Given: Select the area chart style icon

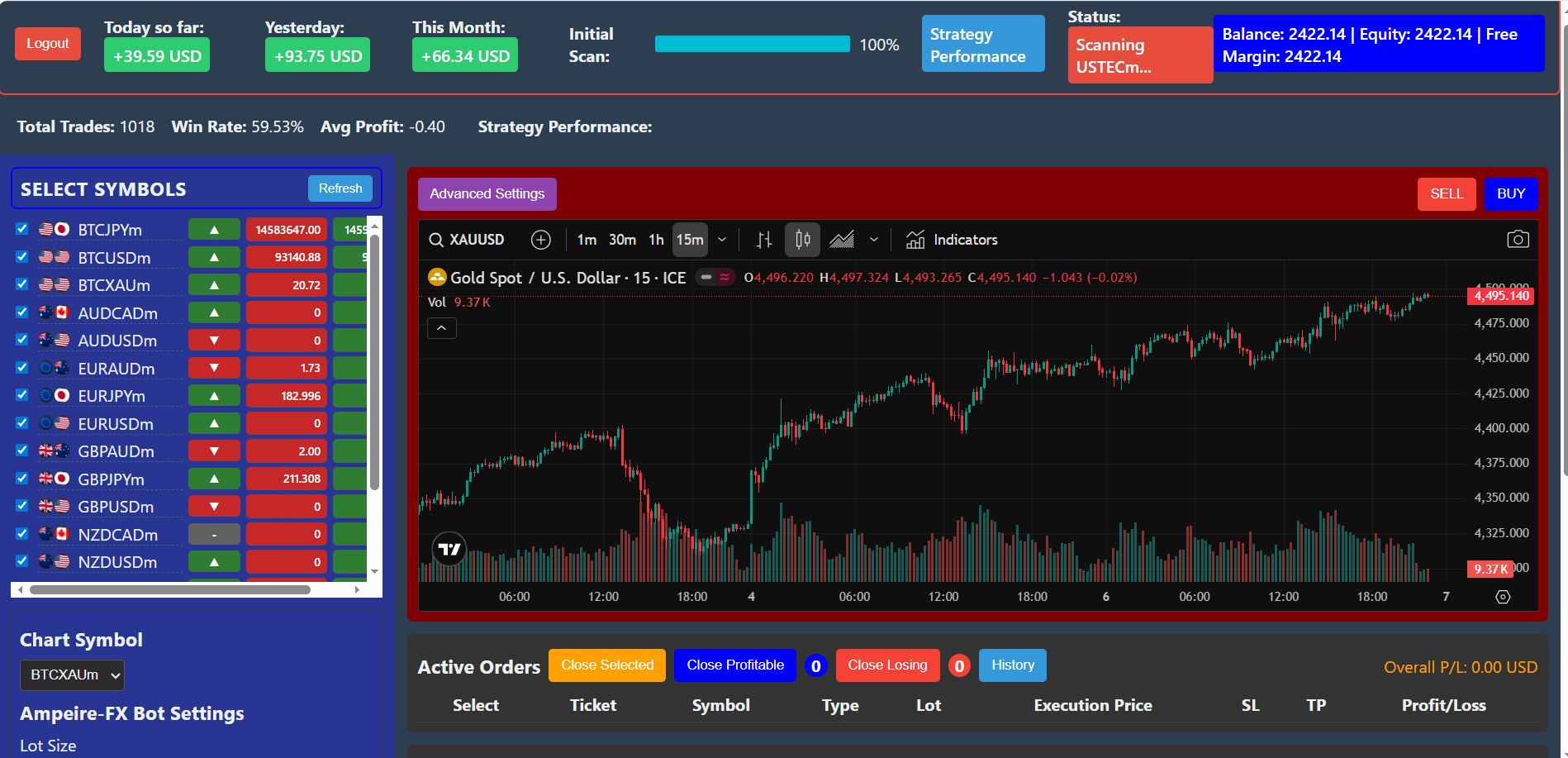Looking at the screenshot, I should tap(841, 240).
